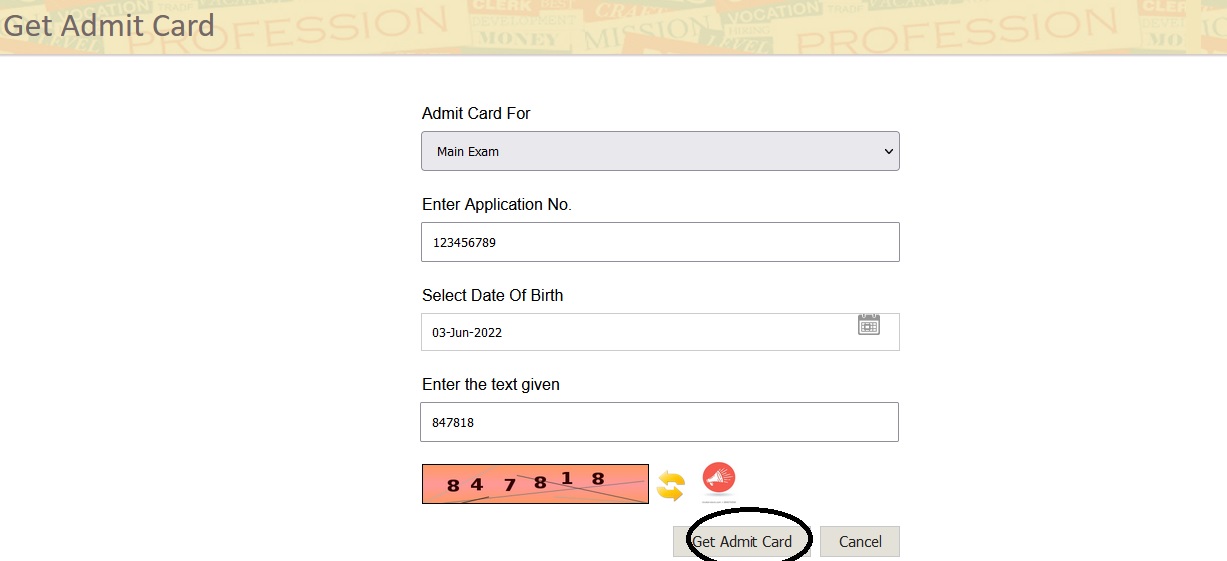Screen dimensions: 1227x561
Task: Click the Admit Card For label
Action: [476, 113]
